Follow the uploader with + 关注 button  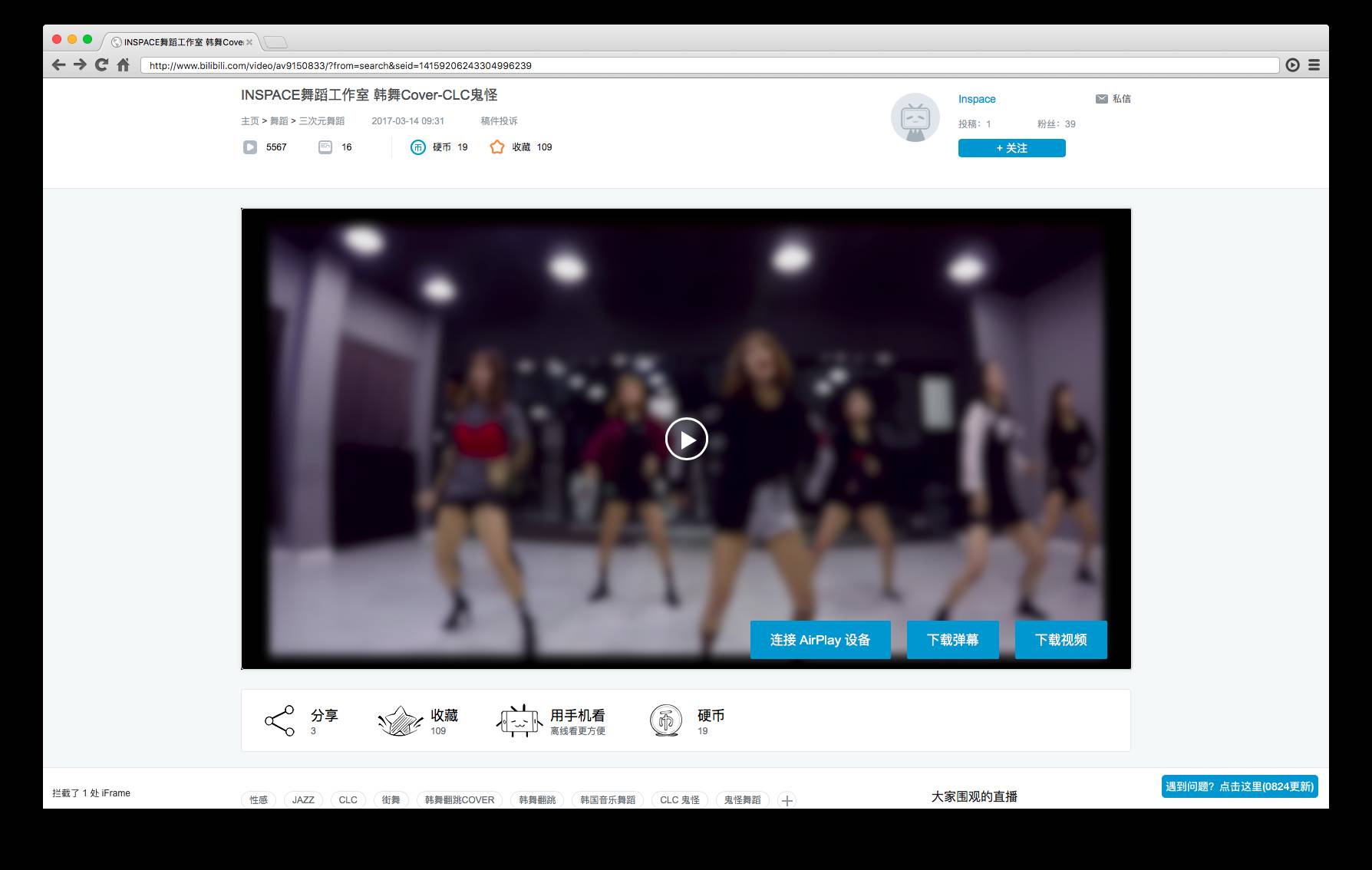pos(1011,148)
